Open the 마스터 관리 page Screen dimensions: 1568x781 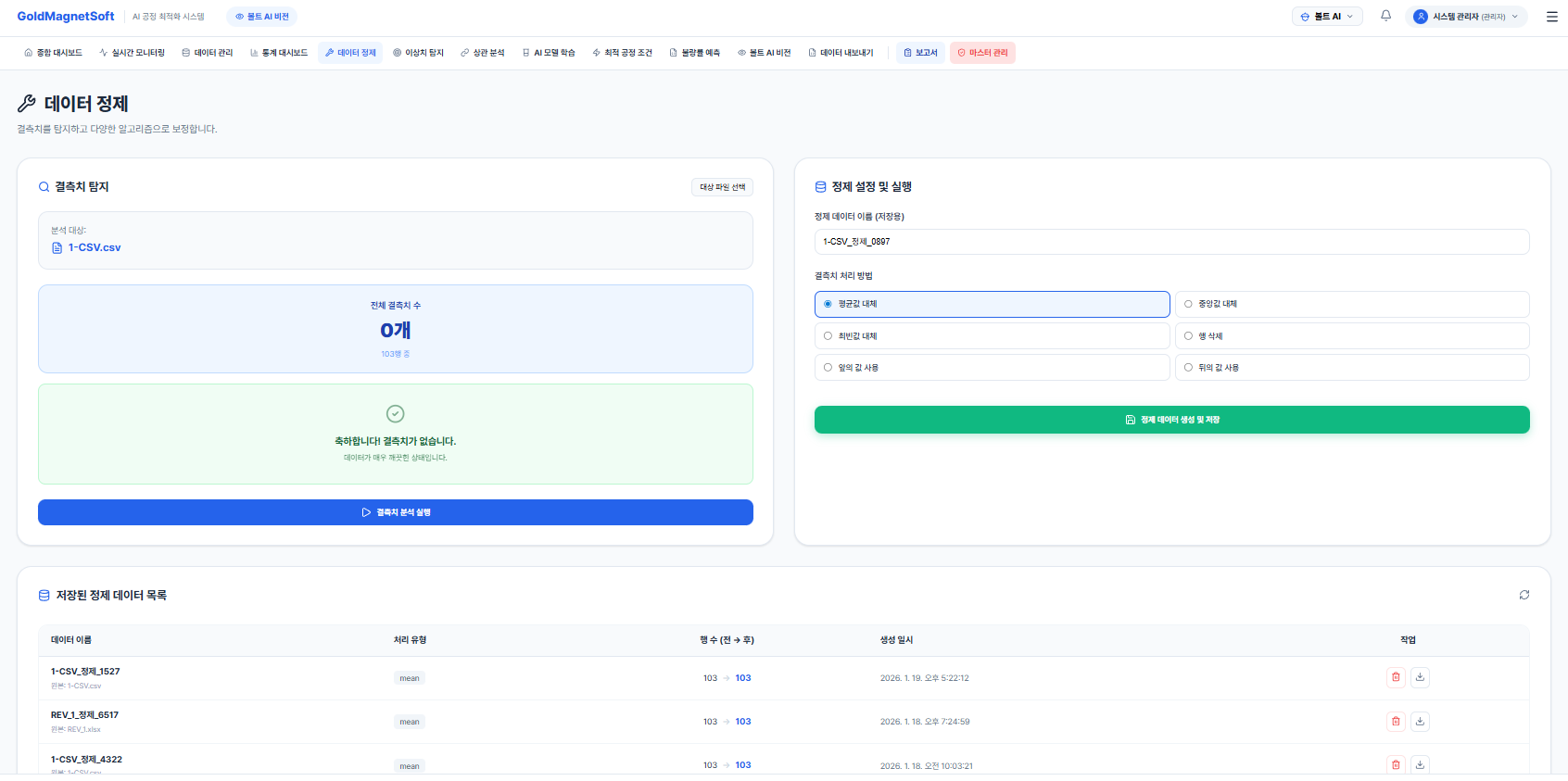coord(982,53)
